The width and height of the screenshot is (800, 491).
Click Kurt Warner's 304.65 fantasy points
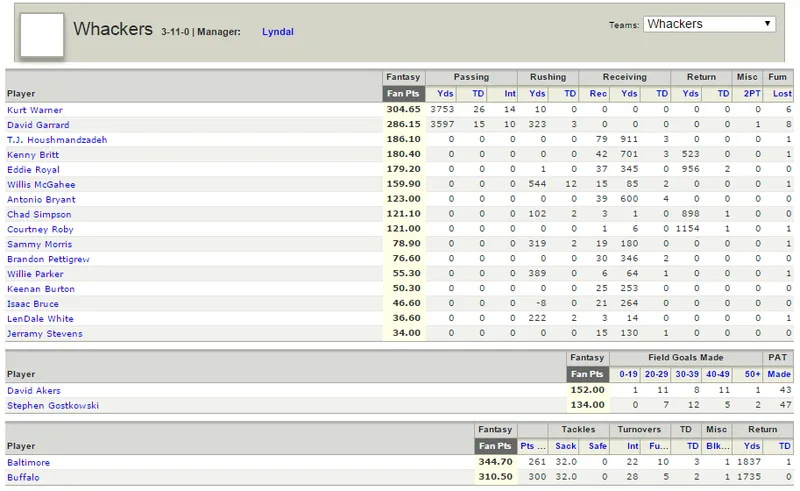click(x=403, y=109)
